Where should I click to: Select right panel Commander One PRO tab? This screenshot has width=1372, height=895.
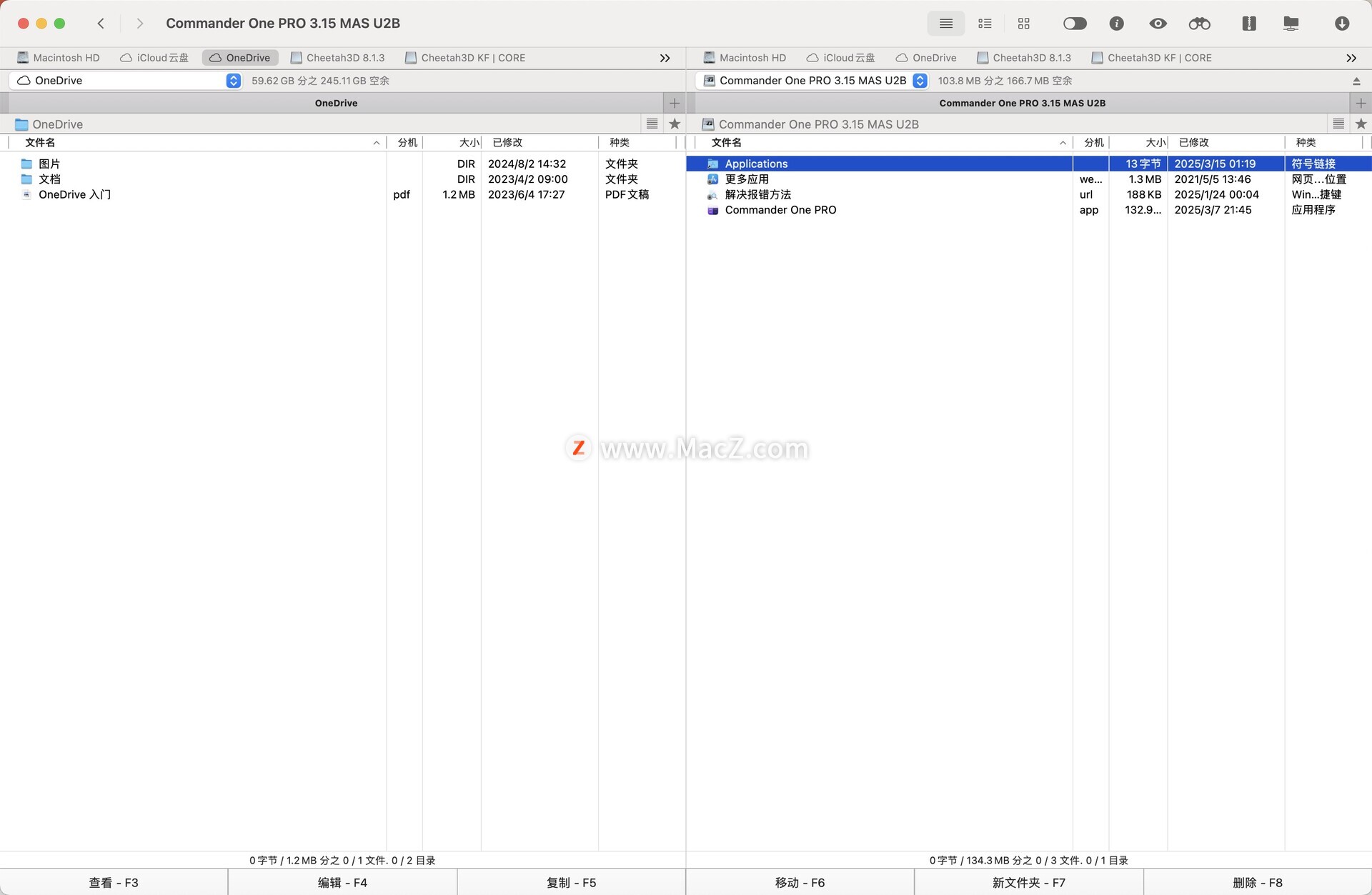(1022, 103)
